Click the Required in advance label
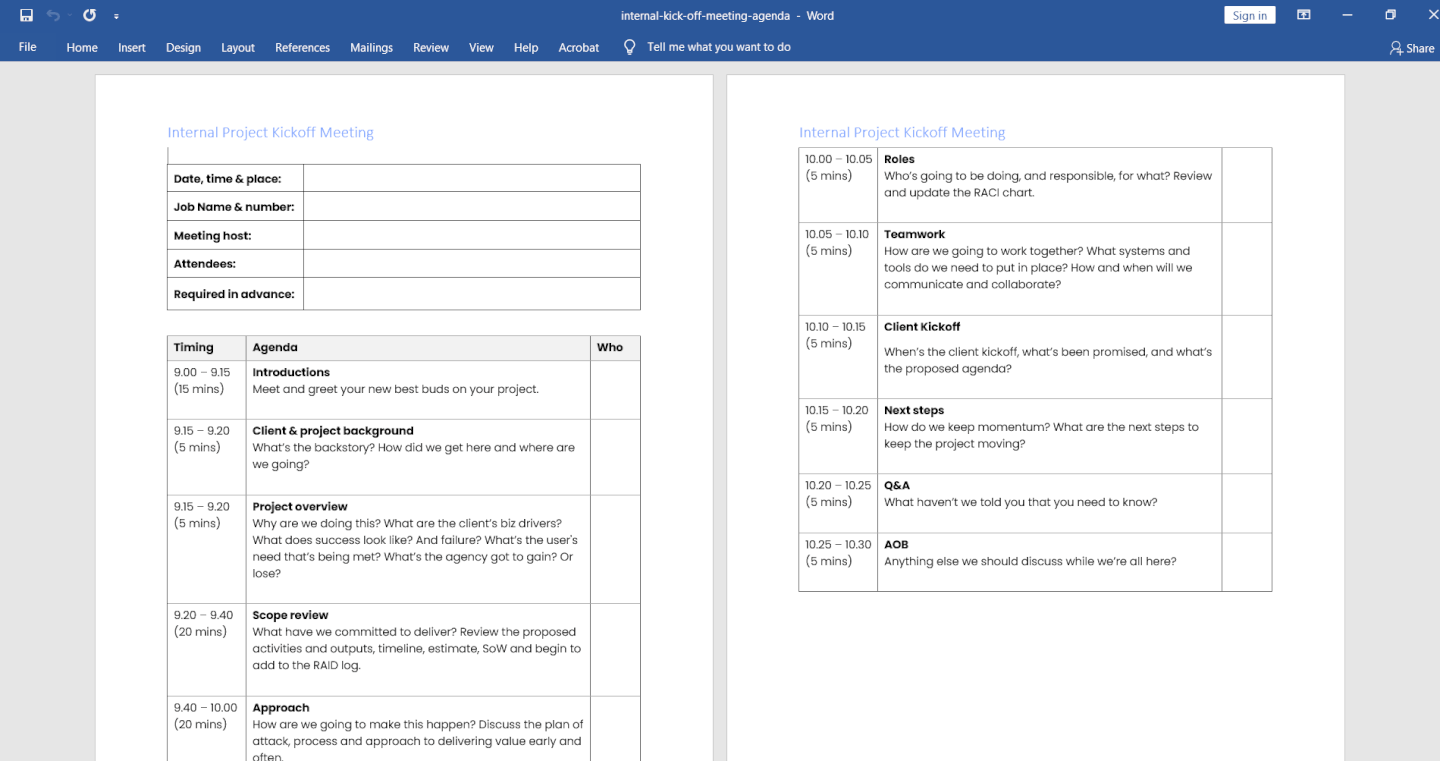This screenshot has height=761, width=1440. click(234, 294)
